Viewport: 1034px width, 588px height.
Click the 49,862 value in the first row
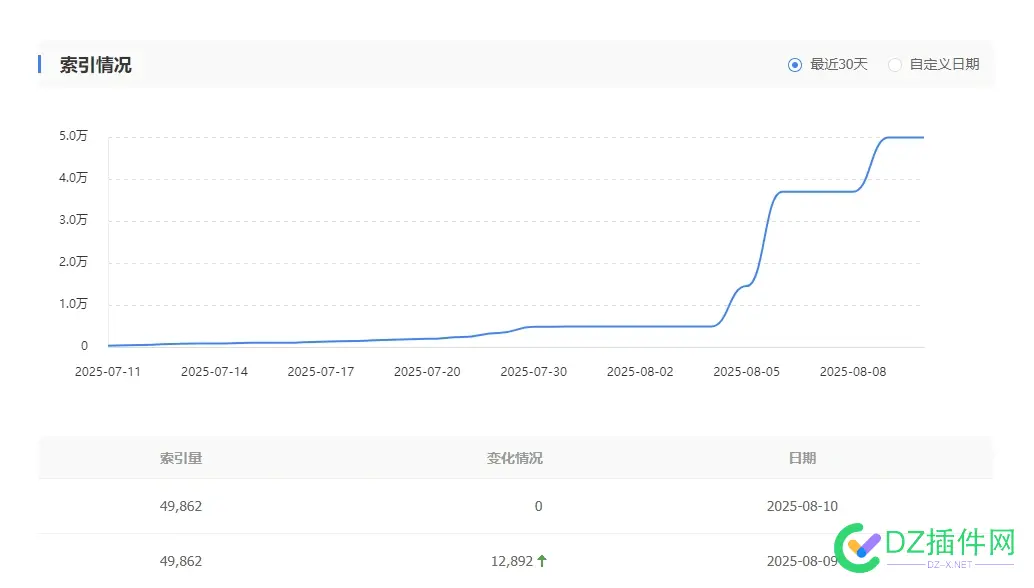coord(181,506)
